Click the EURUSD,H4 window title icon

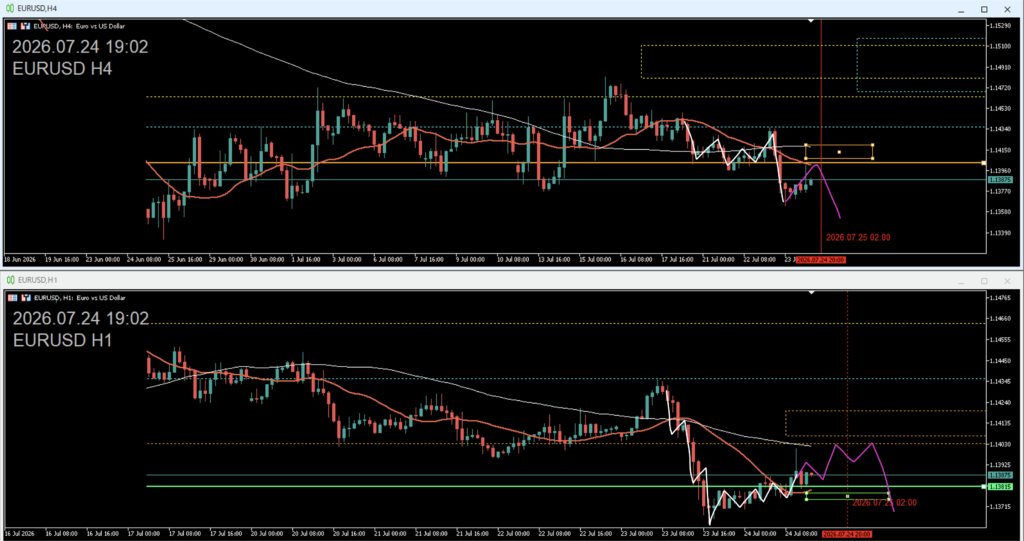coord(10,8)
